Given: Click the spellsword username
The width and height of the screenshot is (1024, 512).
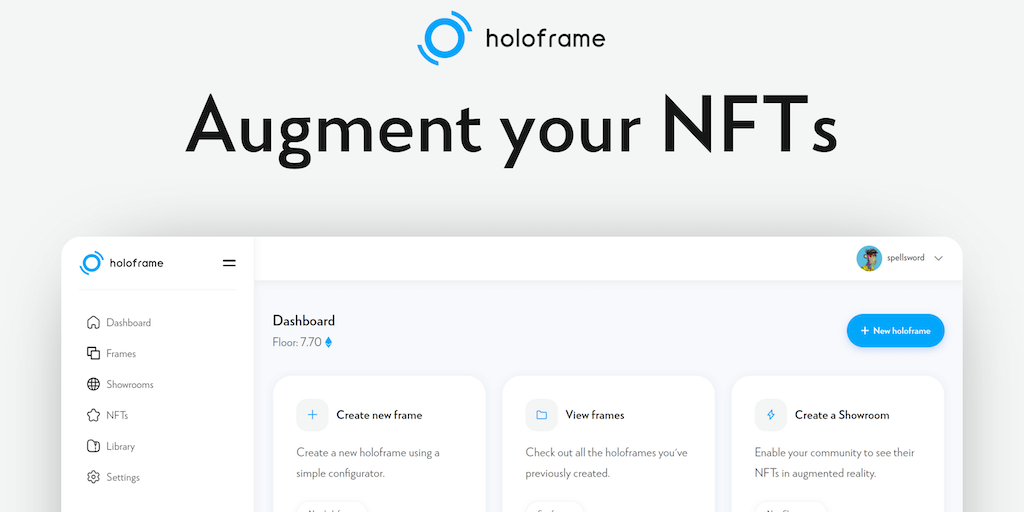Looking at the screenshot, I should tap(905, 258).
